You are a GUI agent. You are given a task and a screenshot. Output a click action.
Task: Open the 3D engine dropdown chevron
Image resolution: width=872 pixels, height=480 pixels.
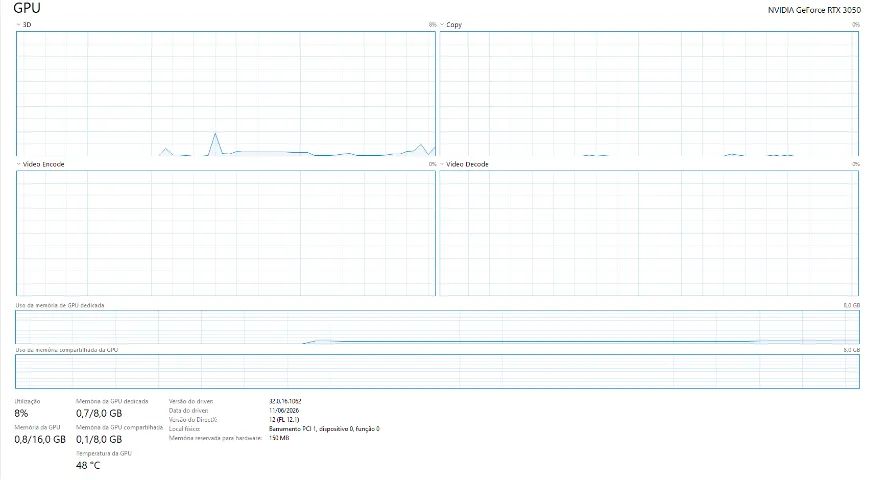(18, 24)
